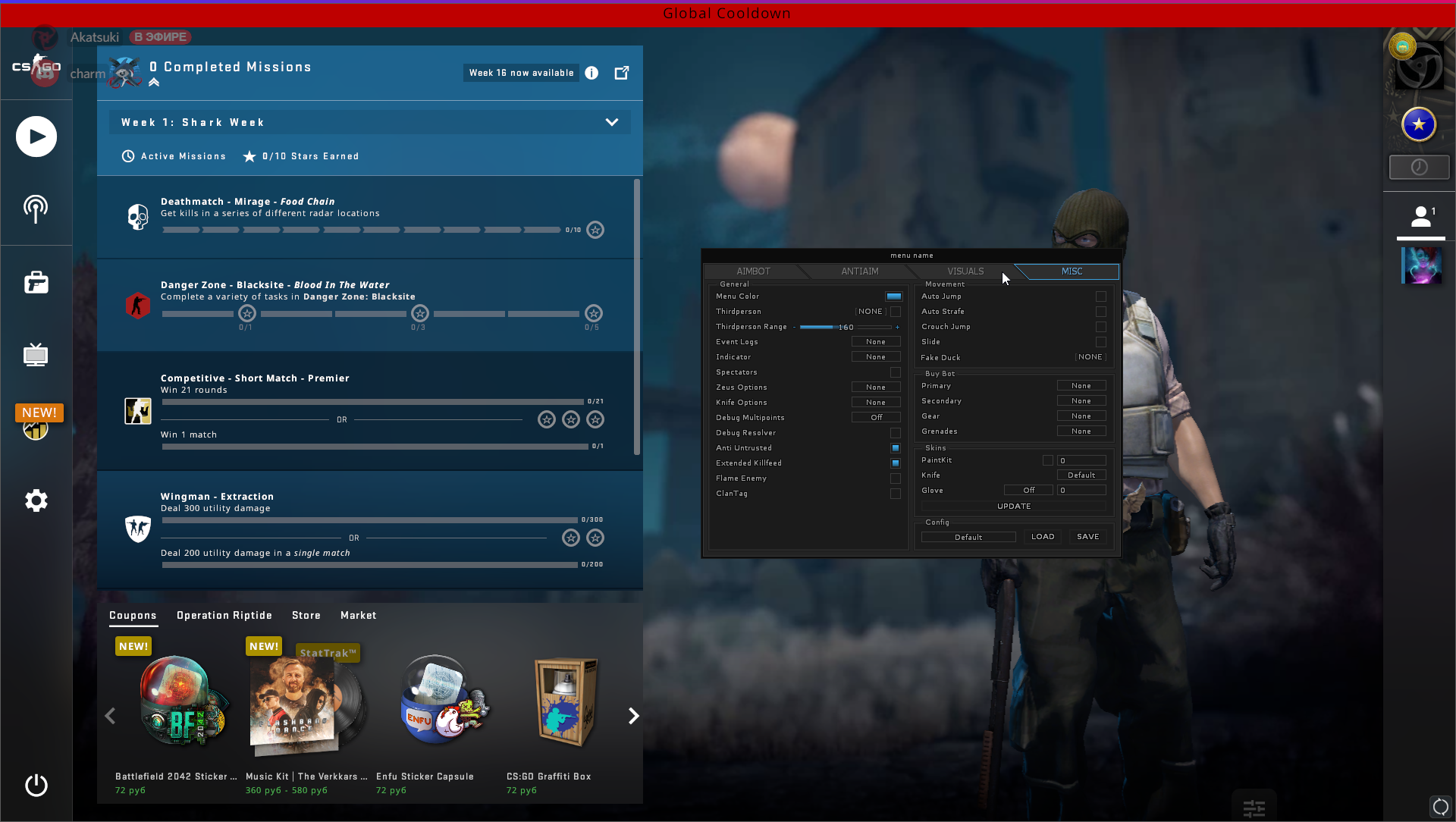Click the missions info icon
The height and width of the screenshot is (822, 1456).
pyautogui.click(x=591, y=73)
